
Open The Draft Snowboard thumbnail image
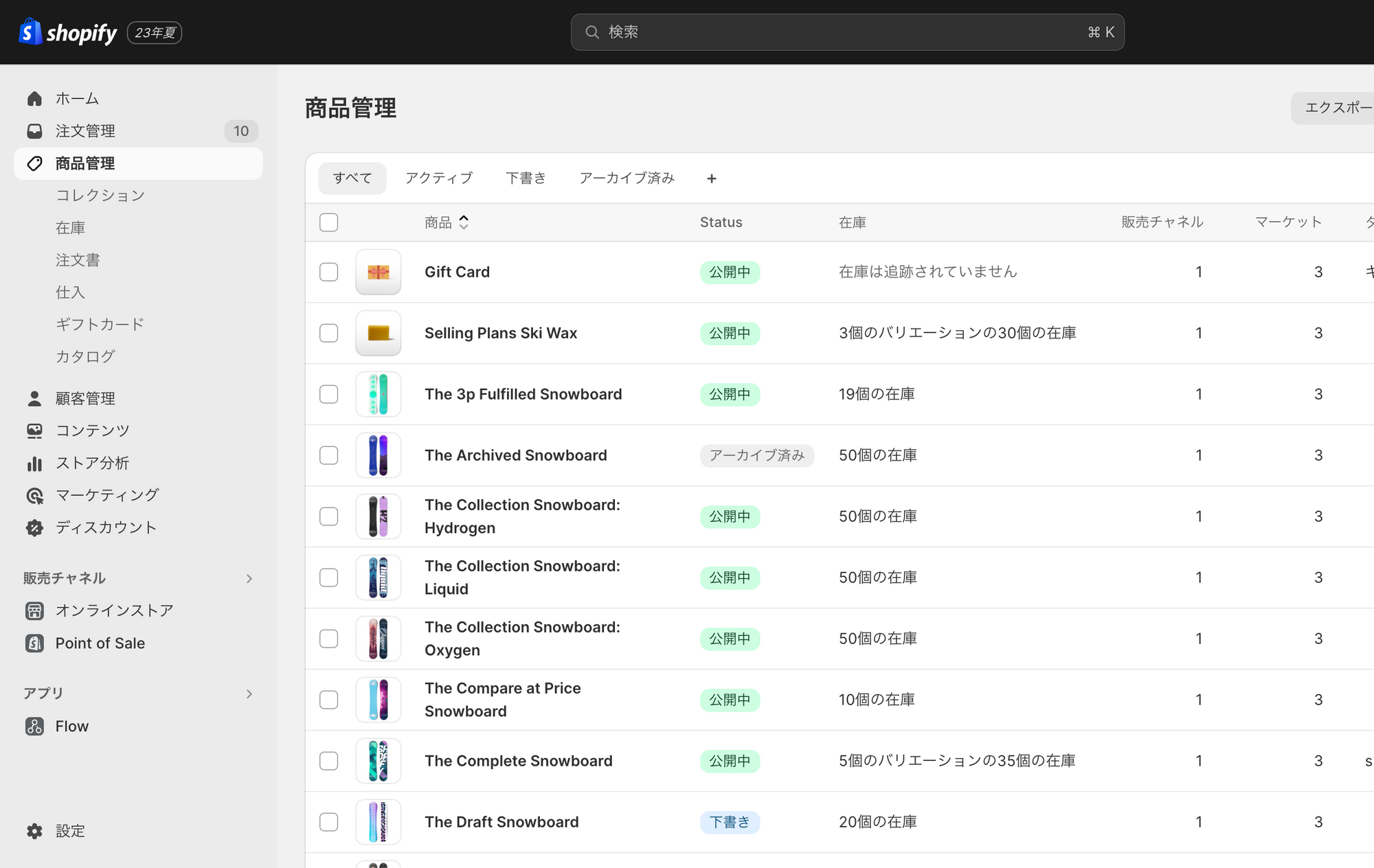pos(379,822)
